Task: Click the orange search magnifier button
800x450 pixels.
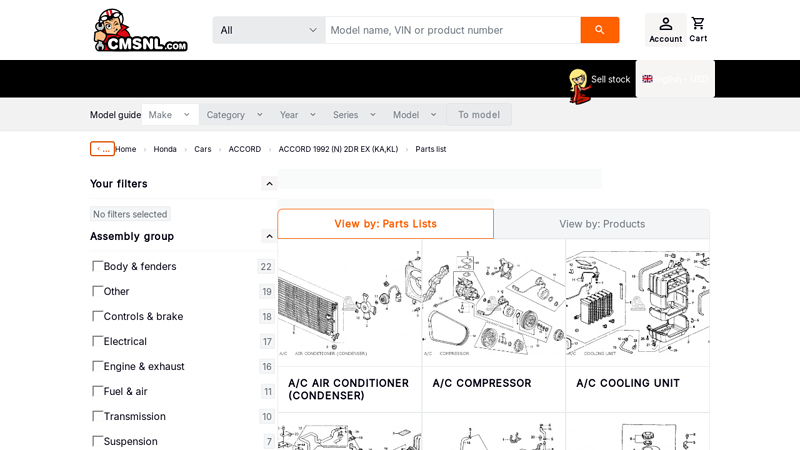Action: (x=599, y=30)
